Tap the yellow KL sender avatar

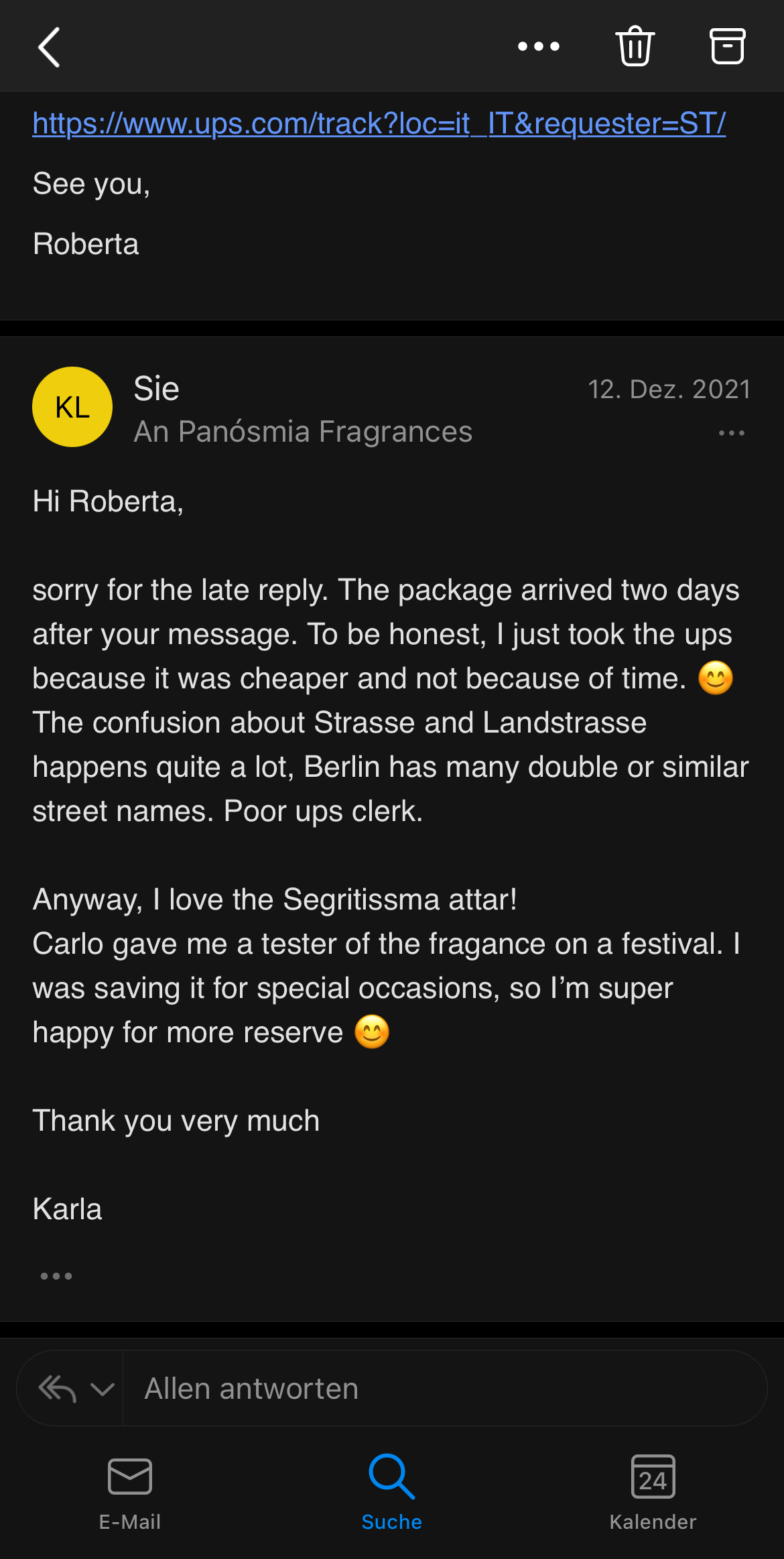pyautogui.click(x=72, y=407)
